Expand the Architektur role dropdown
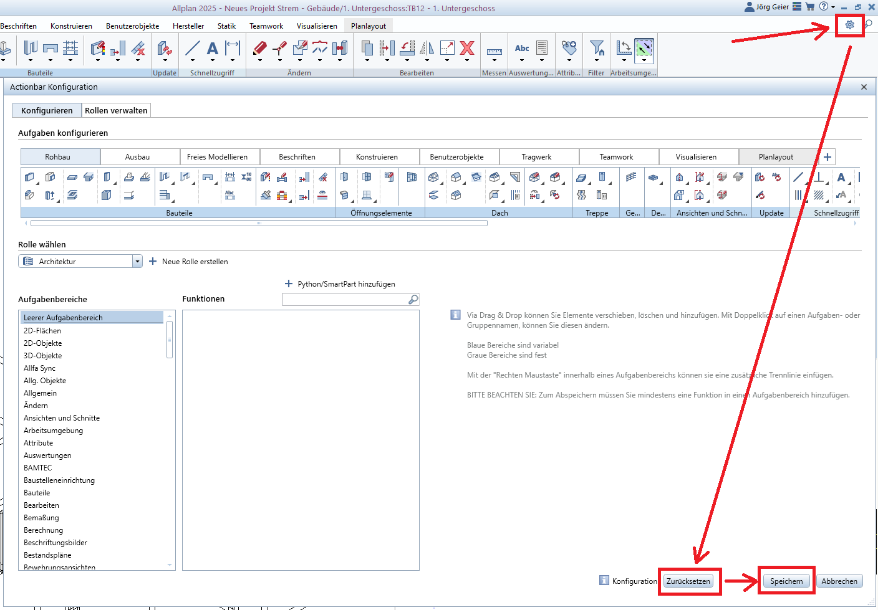 [x=137, y=261]
